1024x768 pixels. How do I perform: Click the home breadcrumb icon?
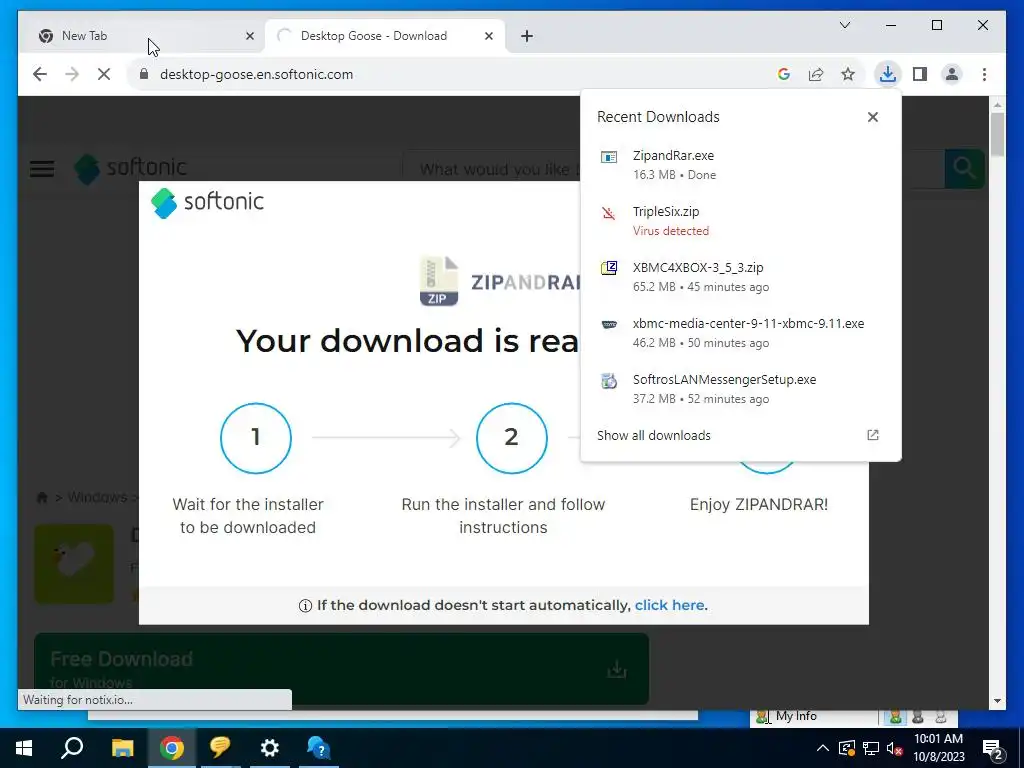42,498
